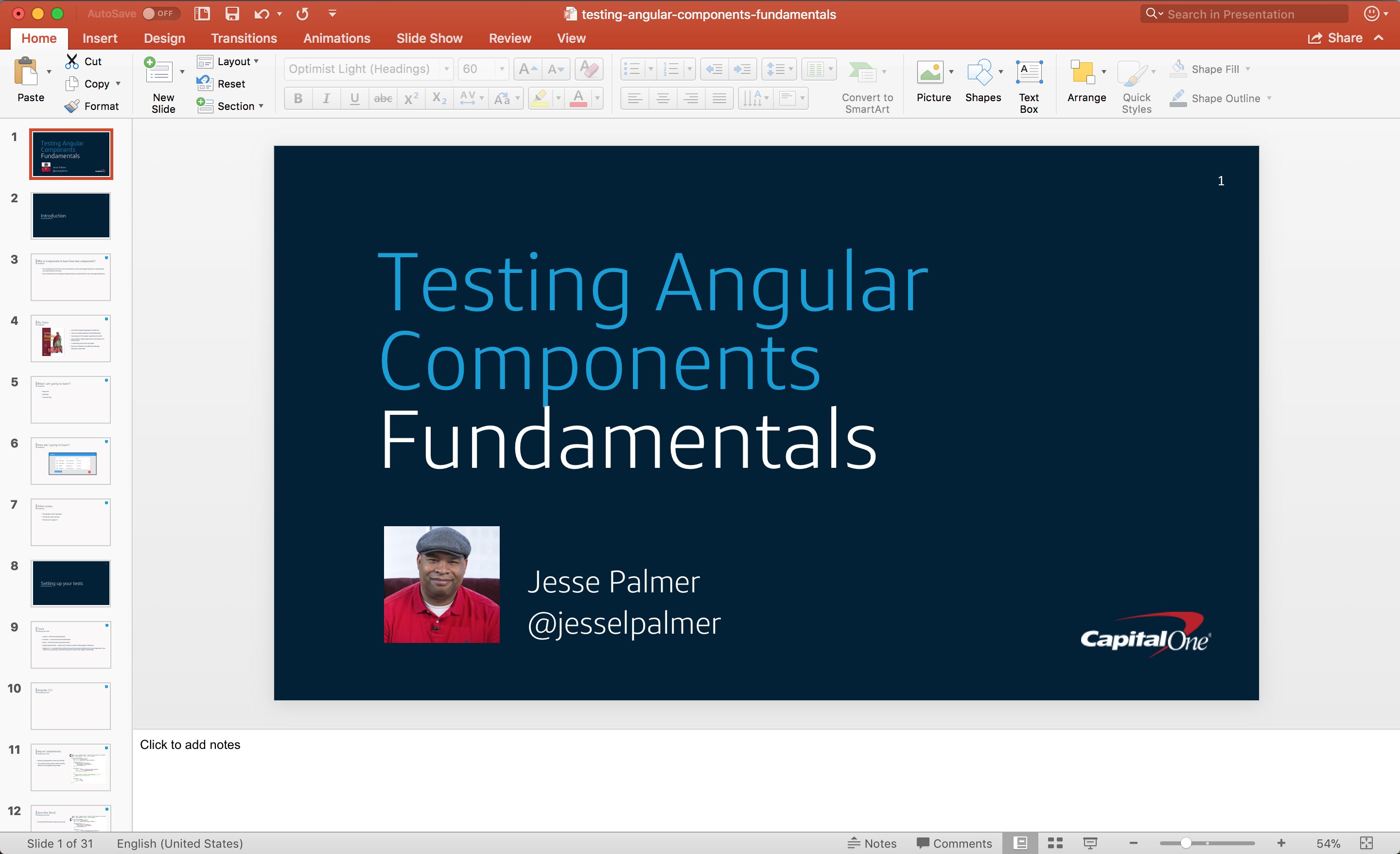
Task: Center the text alignment
Action: coord(663,98)
